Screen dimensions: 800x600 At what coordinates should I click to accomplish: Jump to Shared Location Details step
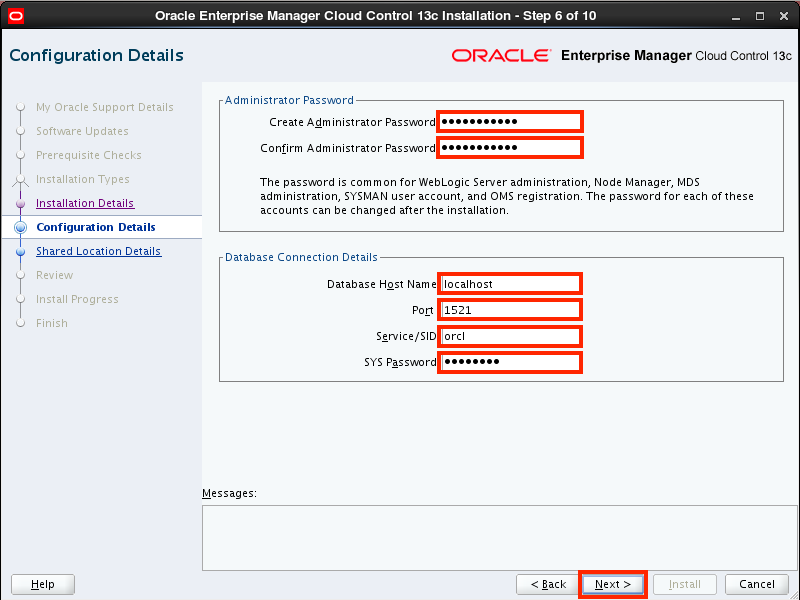coord(99,251)
